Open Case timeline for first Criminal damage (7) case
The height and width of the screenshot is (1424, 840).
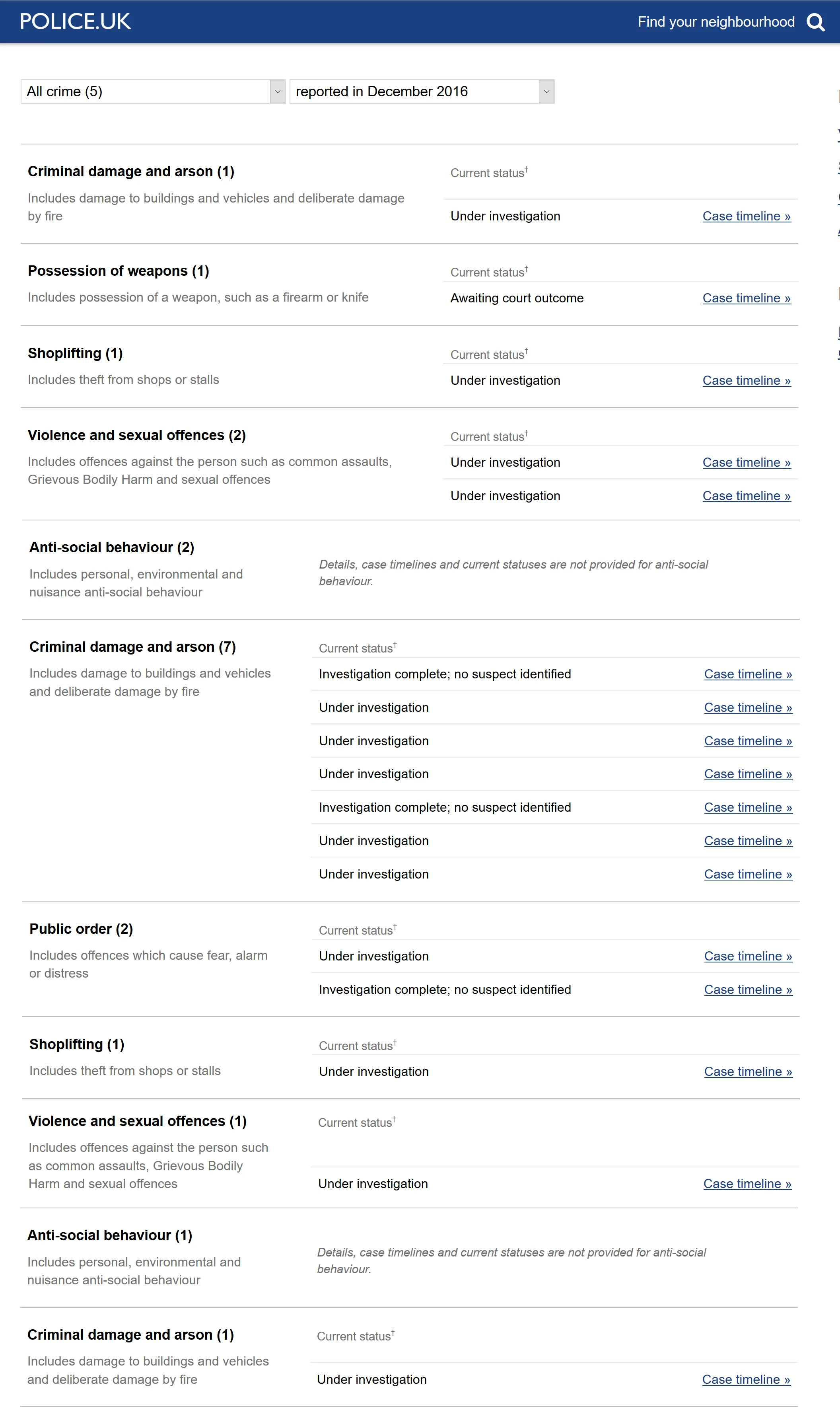[748, 674]
